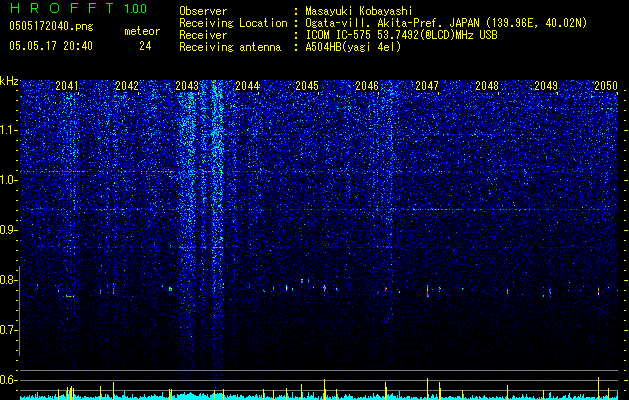The image size is (629, 400).
Task: Click the 2049 time marker
Action: click(x=546, y=86)
